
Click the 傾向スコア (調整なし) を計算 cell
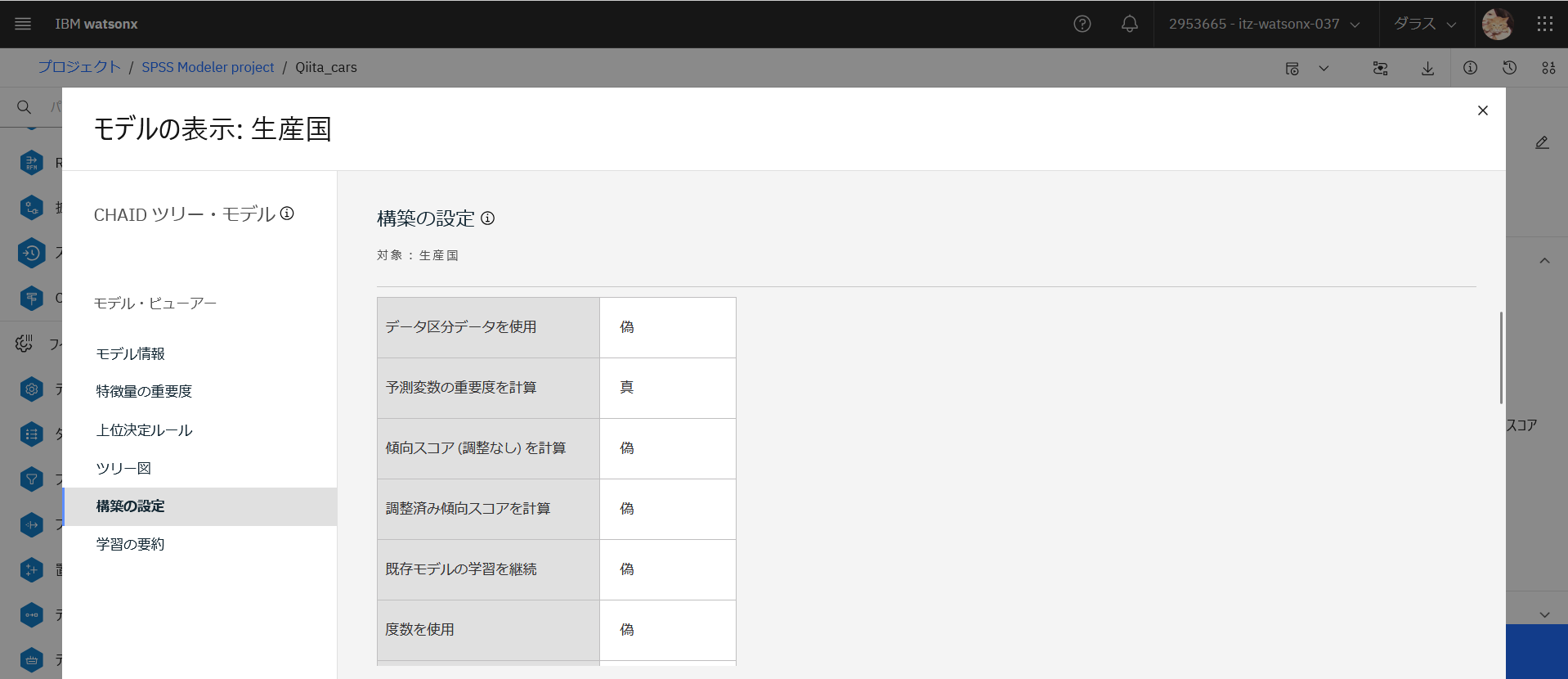point(488,448)
